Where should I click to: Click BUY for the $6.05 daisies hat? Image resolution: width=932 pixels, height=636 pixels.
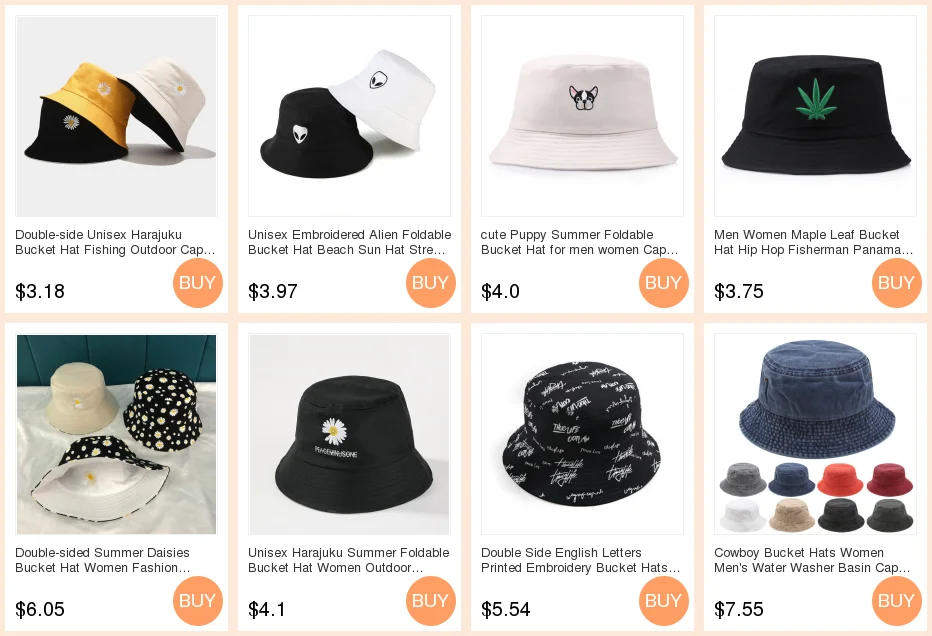point(198,600)
